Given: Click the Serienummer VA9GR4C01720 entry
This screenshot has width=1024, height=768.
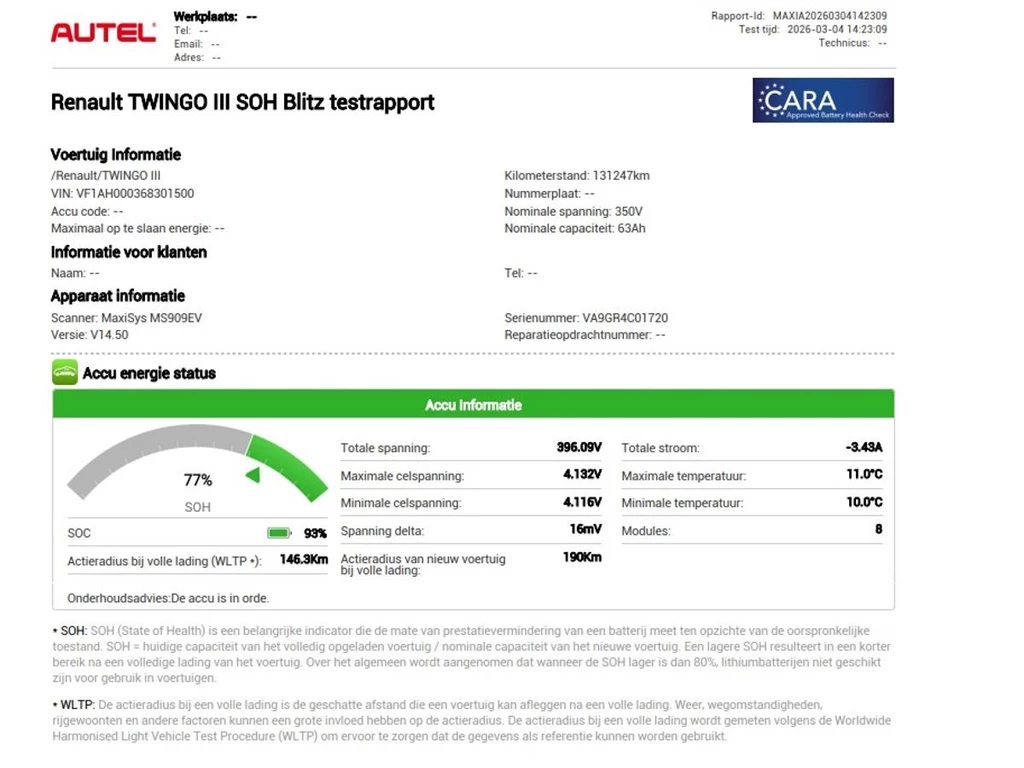Looking at the screenshot, I should pyautogui.click(x=586, y=318).
